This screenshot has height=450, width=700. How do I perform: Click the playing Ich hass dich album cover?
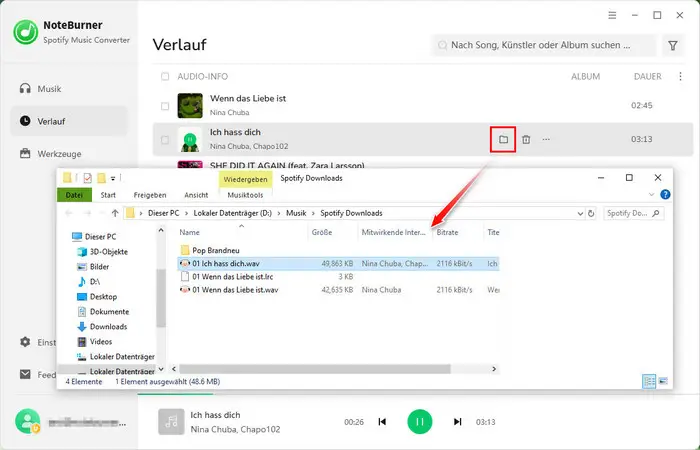click(x=190, y=139)
